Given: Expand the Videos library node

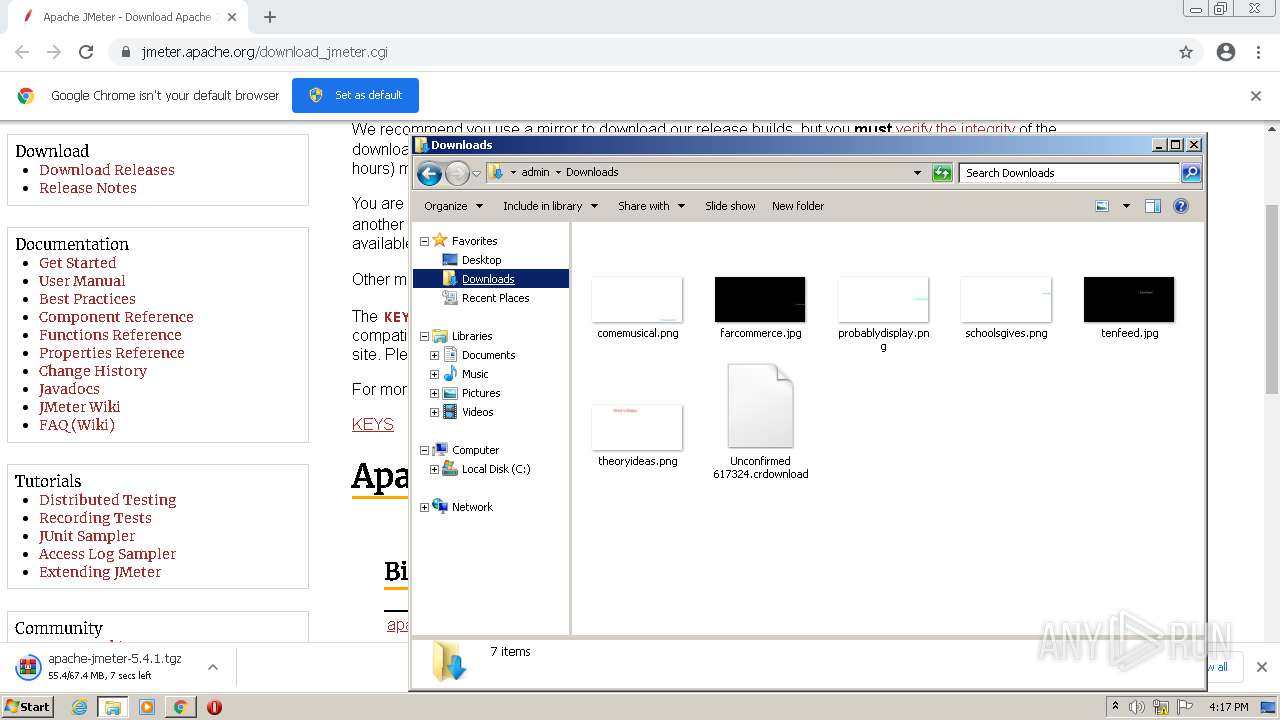Looking at the screenshot, I should 434,412.
